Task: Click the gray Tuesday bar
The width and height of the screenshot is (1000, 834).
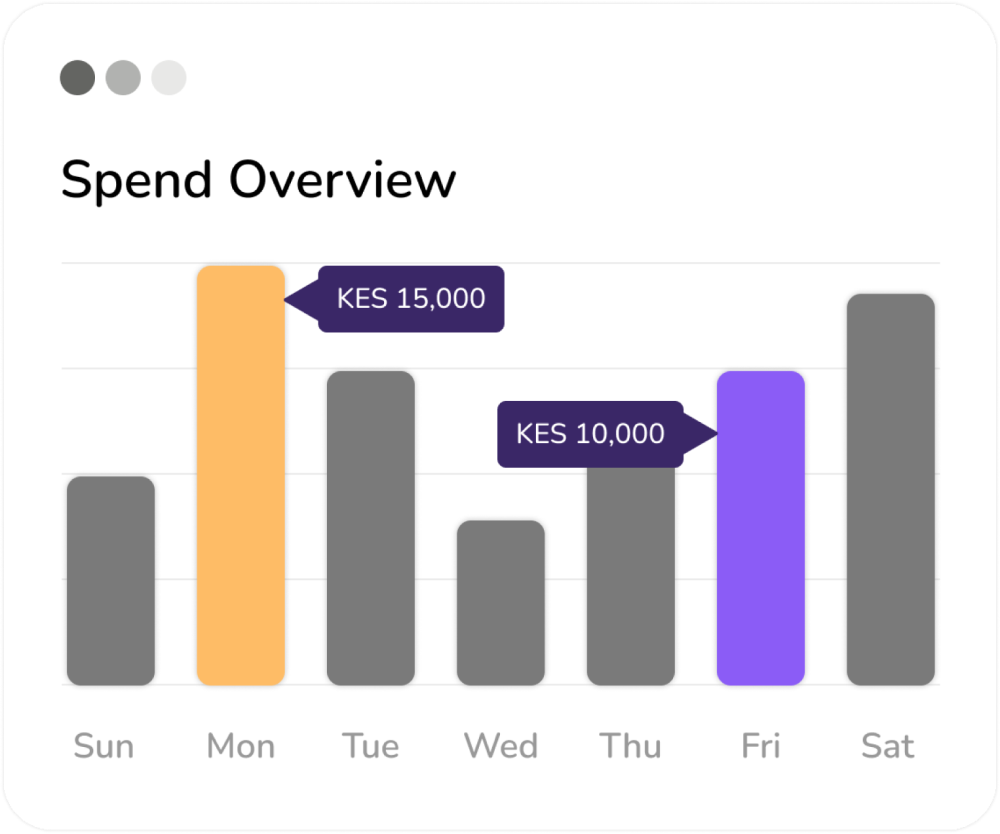Action: (x=370, y=528)
